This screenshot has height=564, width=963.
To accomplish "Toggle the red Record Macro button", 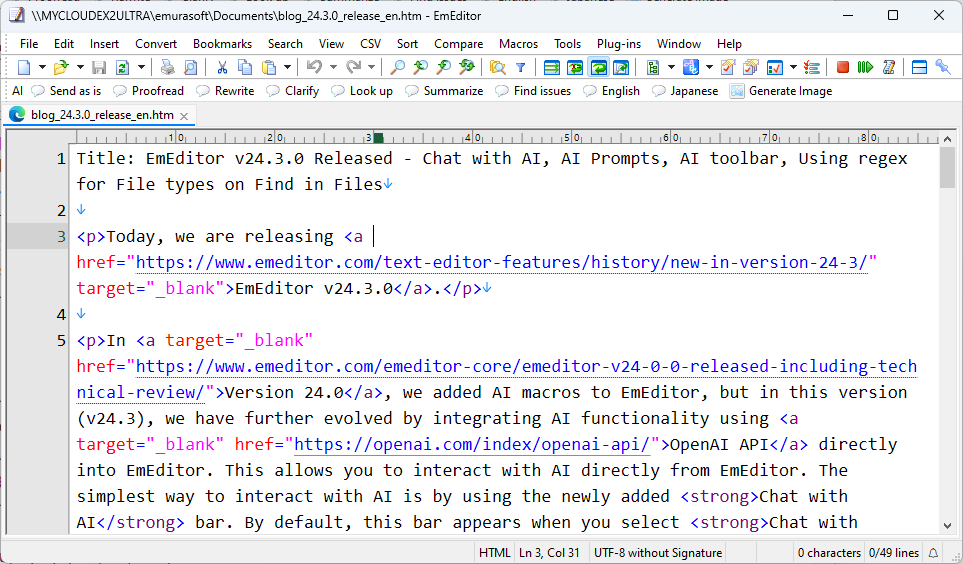I will point(843,67).
